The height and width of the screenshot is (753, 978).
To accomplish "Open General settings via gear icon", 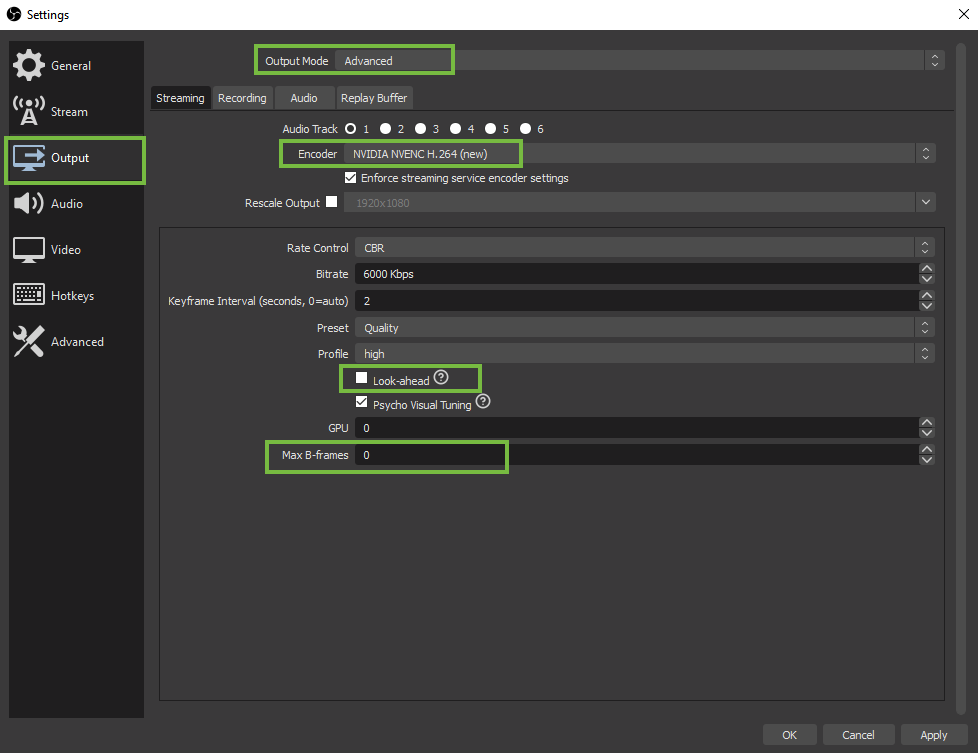I will click(29, 65).
